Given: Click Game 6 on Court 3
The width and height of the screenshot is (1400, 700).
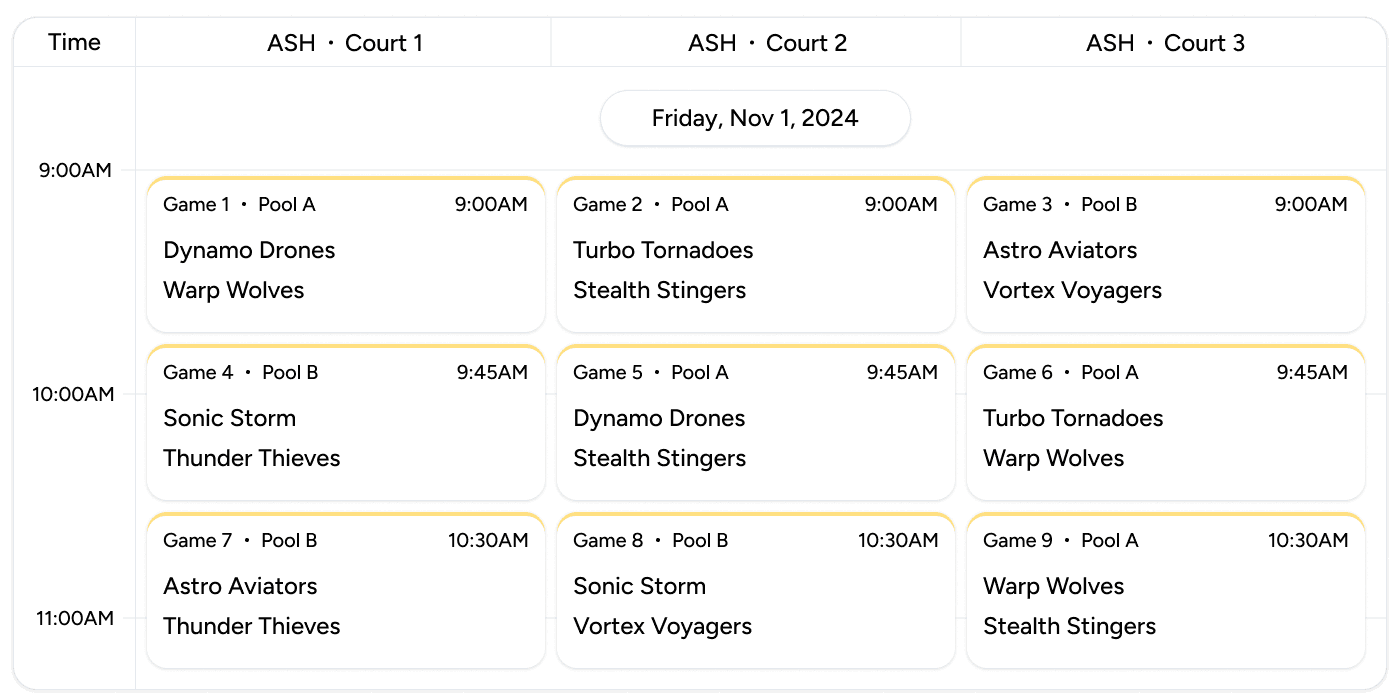Looking at the screenshot, I should (x=1166, y=421).
